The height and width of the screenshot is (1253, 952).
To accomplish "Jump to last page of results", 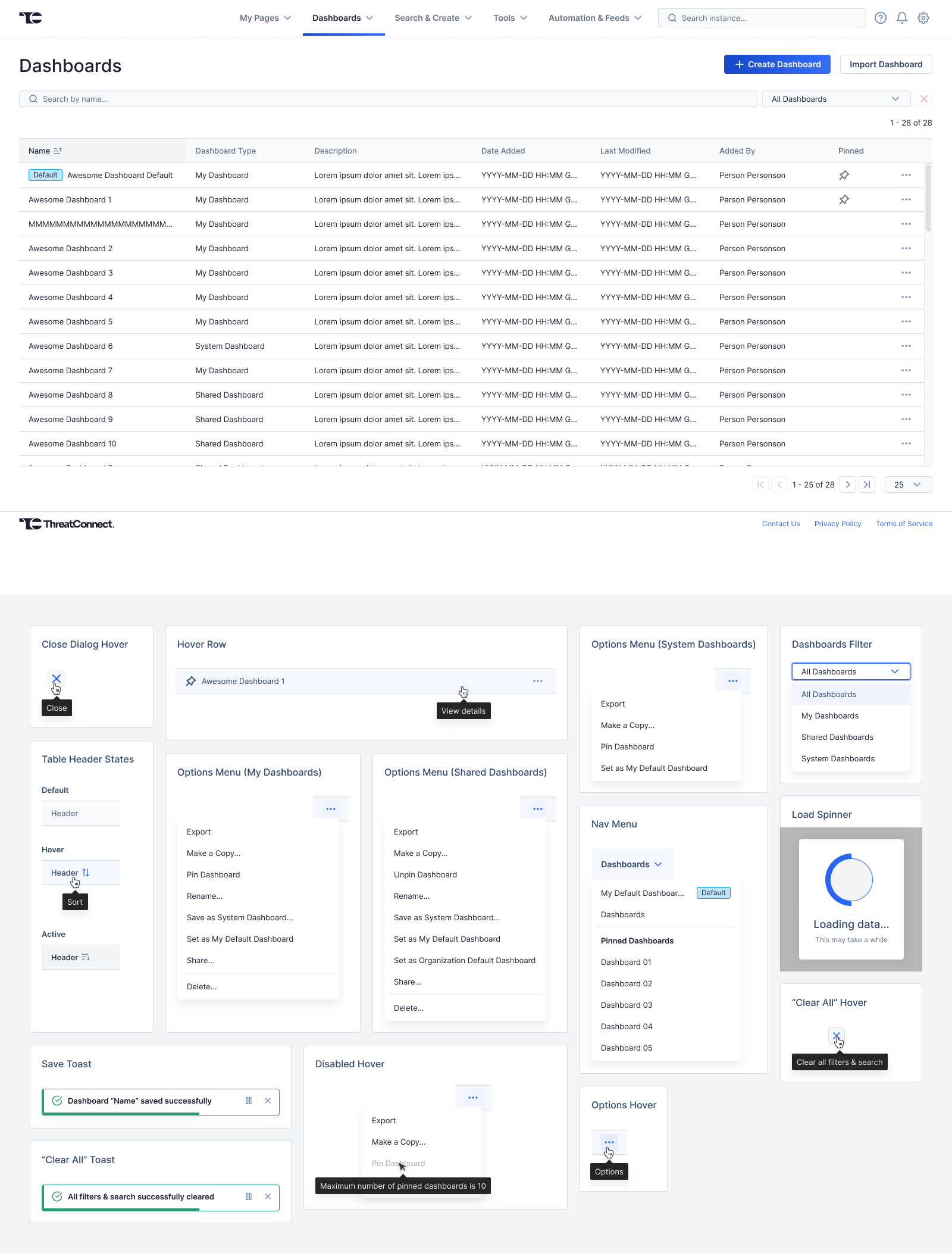I will click(867, 485).
